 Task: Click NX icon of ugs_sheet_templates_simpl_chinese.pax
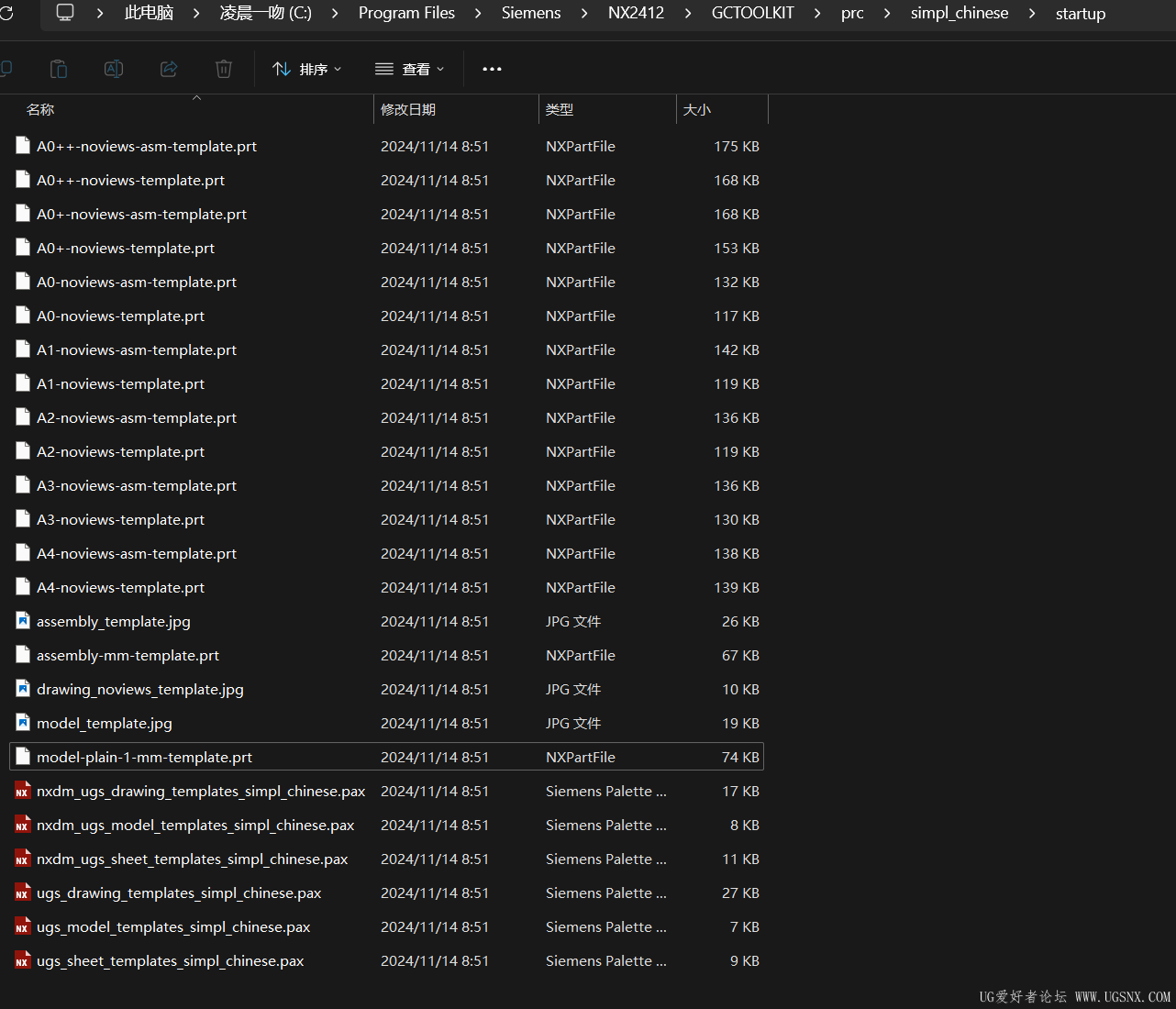pyautogui.click(x=23, y=960)
